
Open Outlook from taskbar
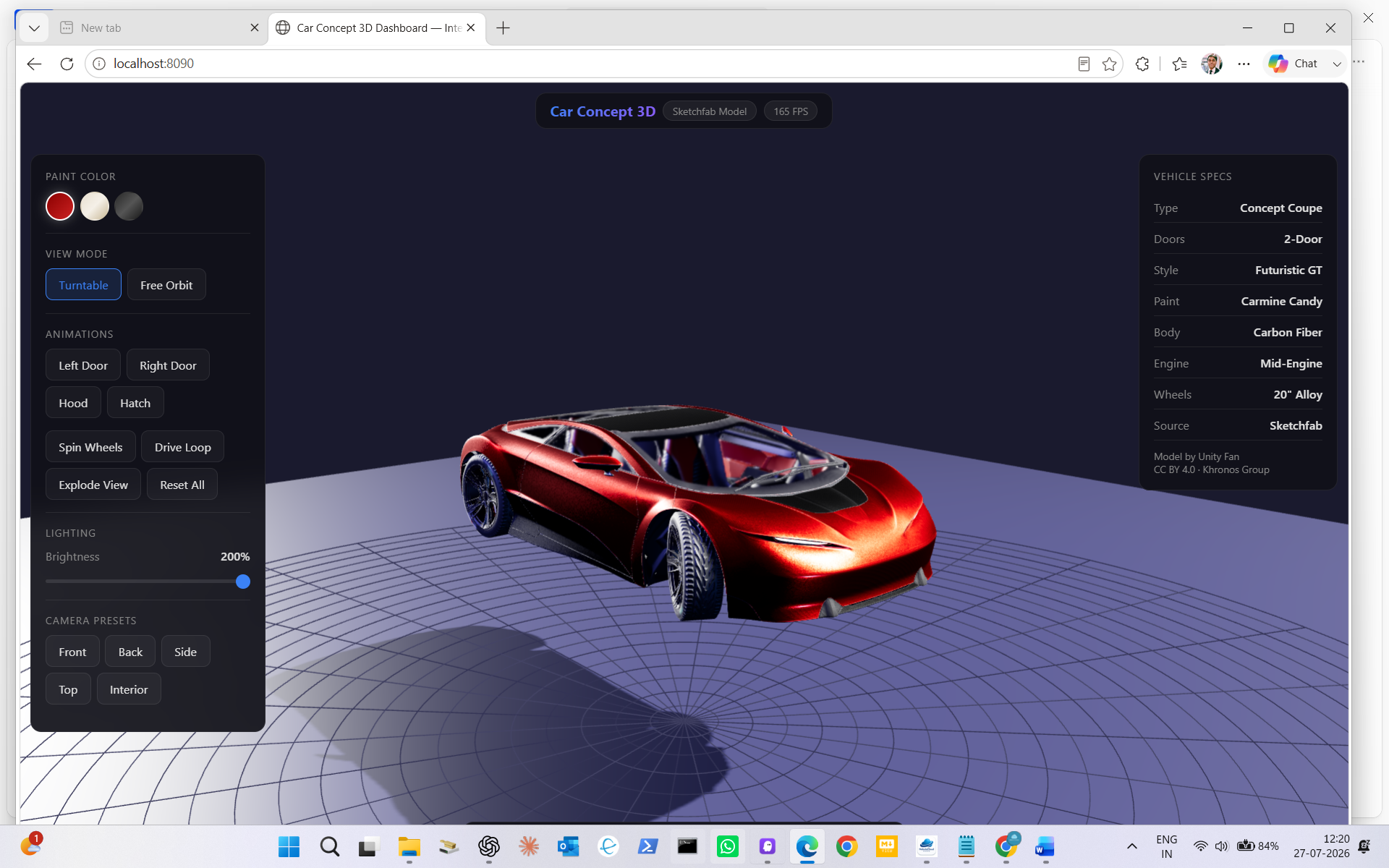(569, 846)
